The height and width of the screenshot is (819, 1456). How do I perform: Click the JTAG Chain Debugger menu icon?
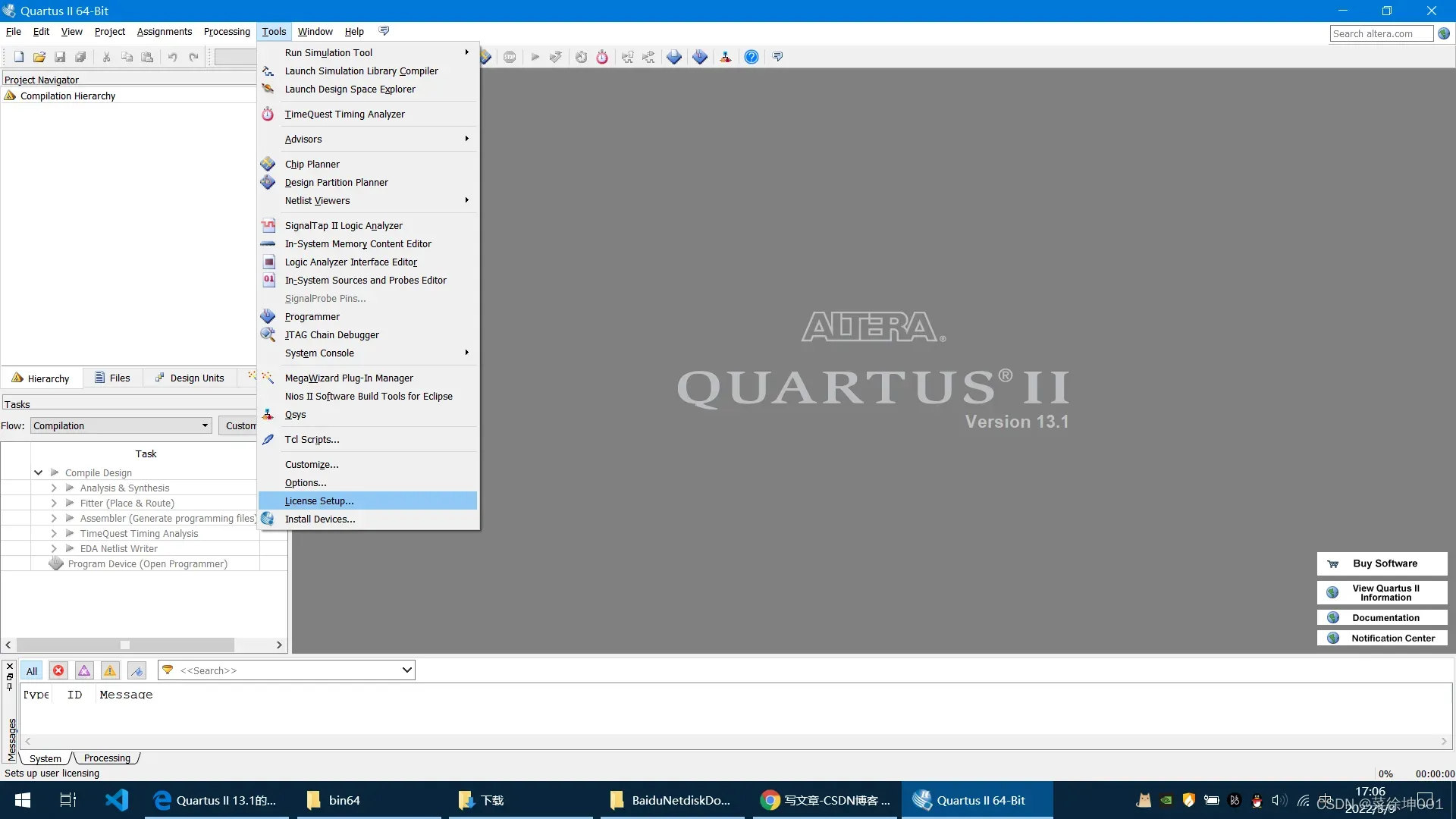click(268, 334)
